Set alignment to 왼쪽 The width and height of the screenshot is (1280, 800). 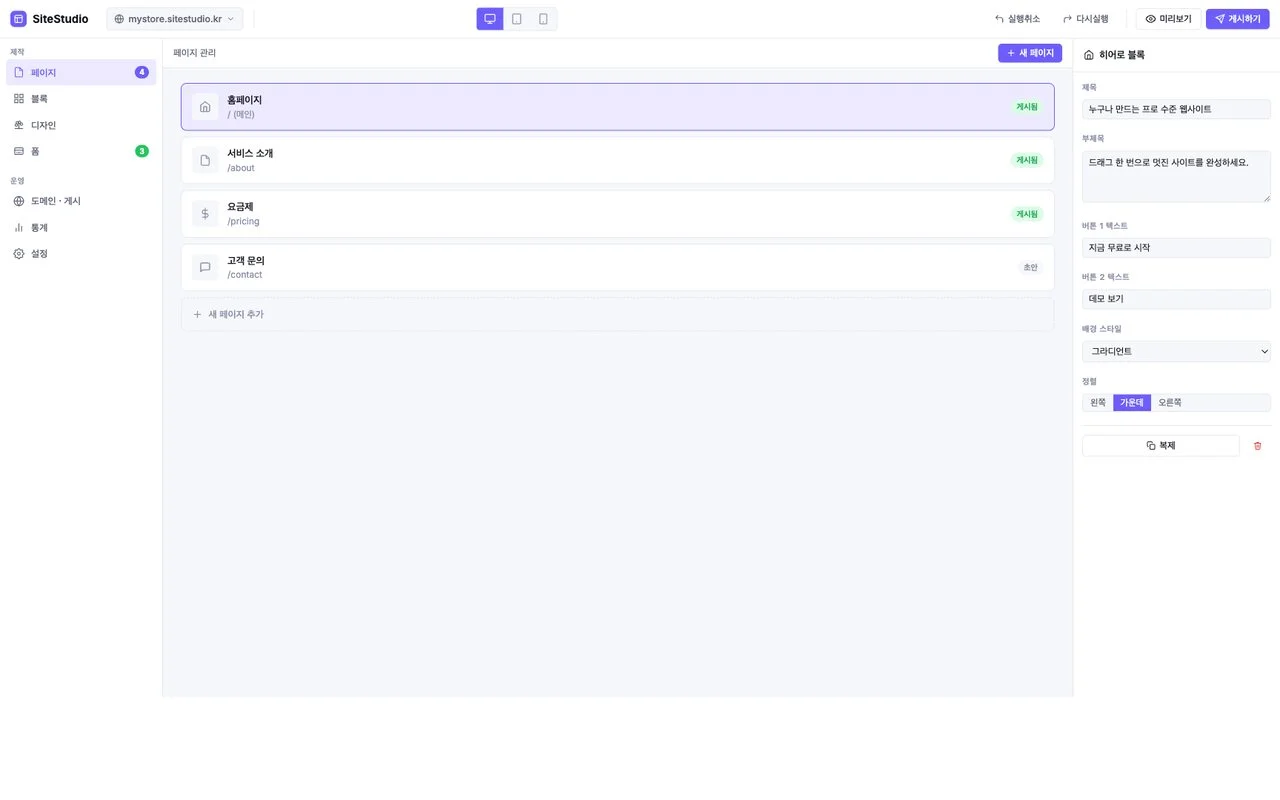[1098, 402]
